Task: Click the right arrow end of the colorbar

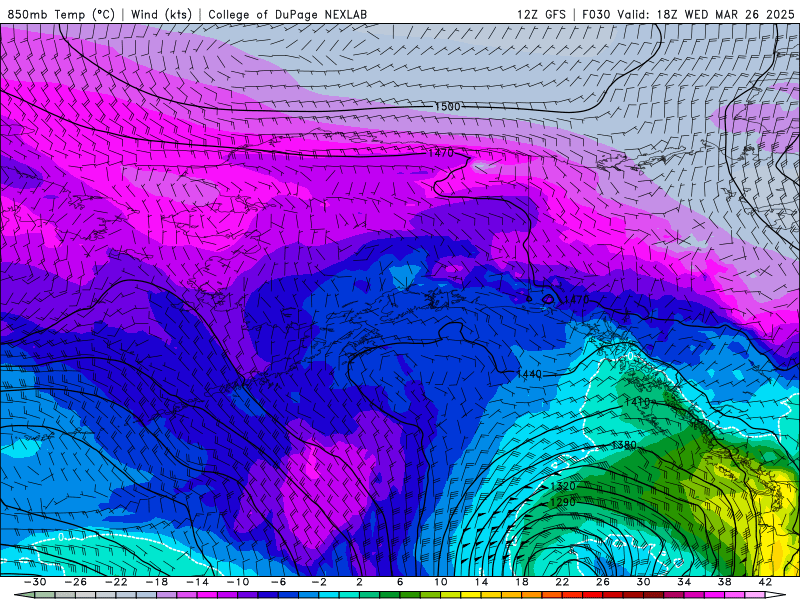Action: click(x=776, y=595)
